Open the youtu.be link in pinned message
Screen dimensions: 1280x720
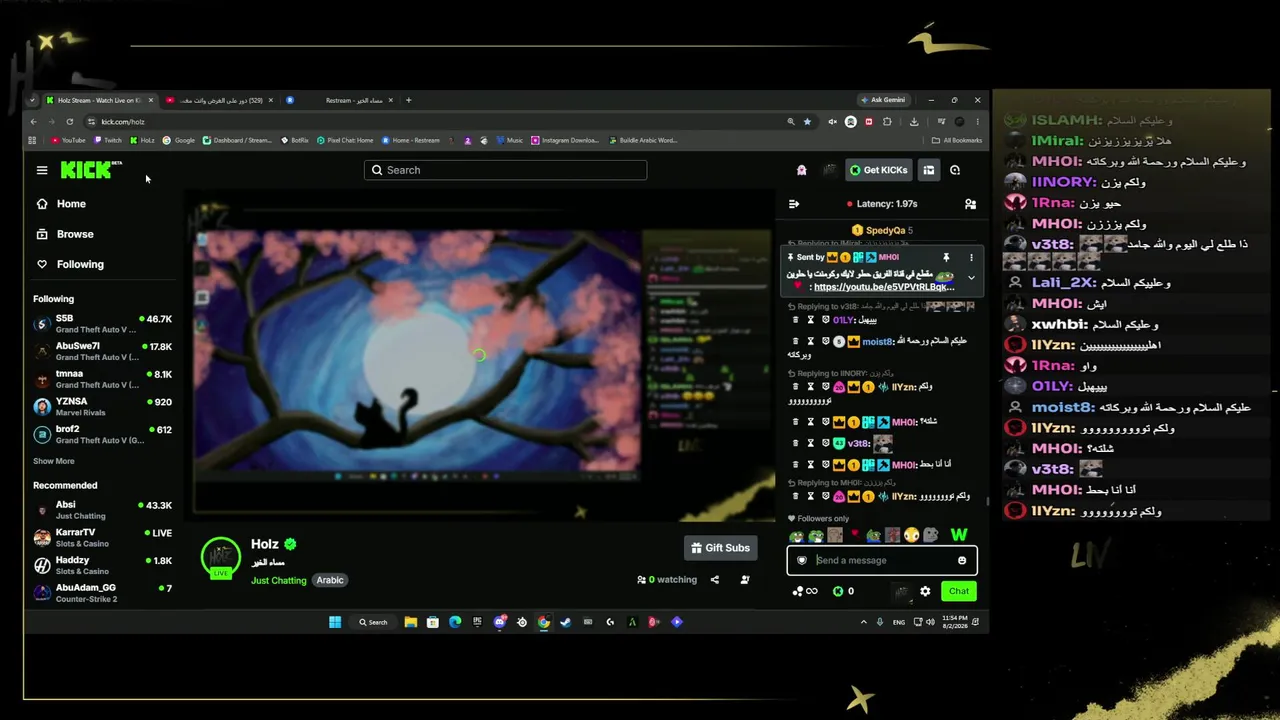click(x=884, y=287)
